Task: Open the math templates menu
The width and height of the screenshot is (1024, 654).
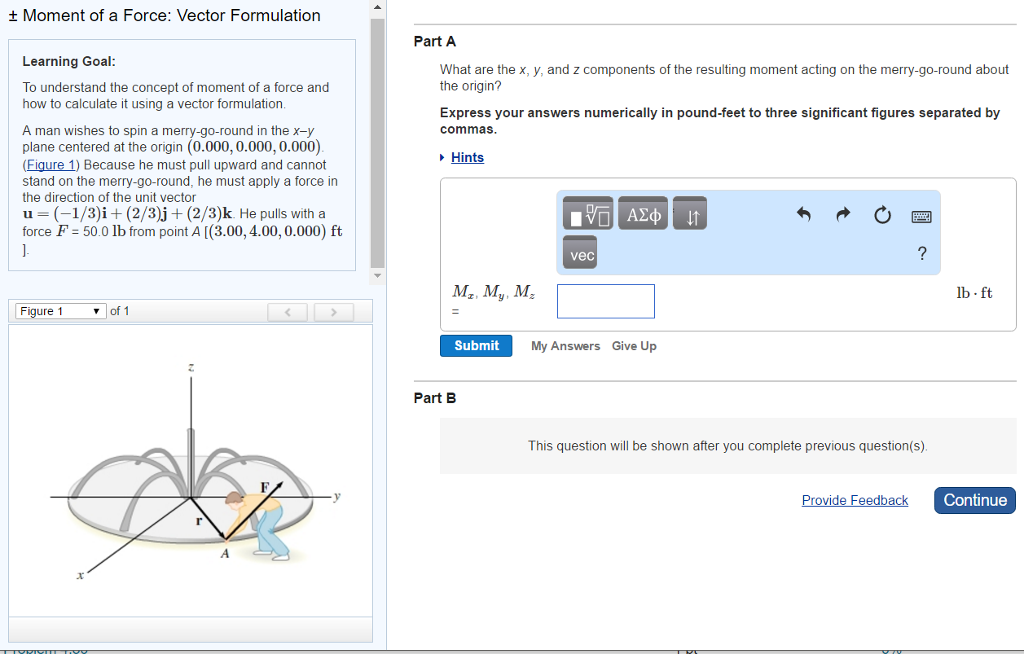Action: coord(587,213)
